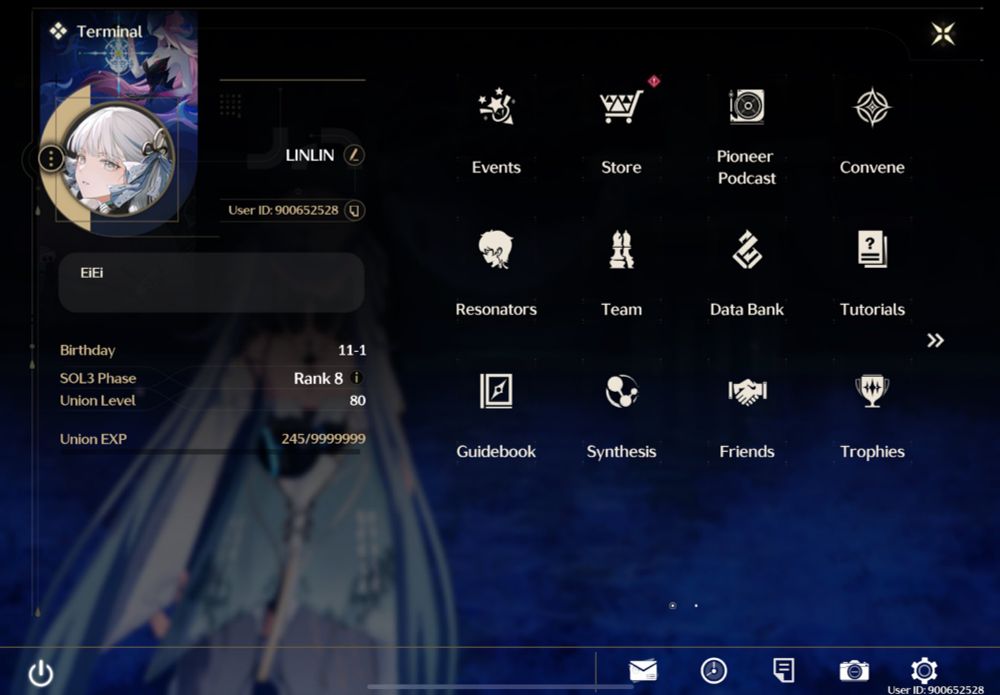1000x695 pixels.
Task: Open the Trophies cup icon
Action: tap(872, 391)
